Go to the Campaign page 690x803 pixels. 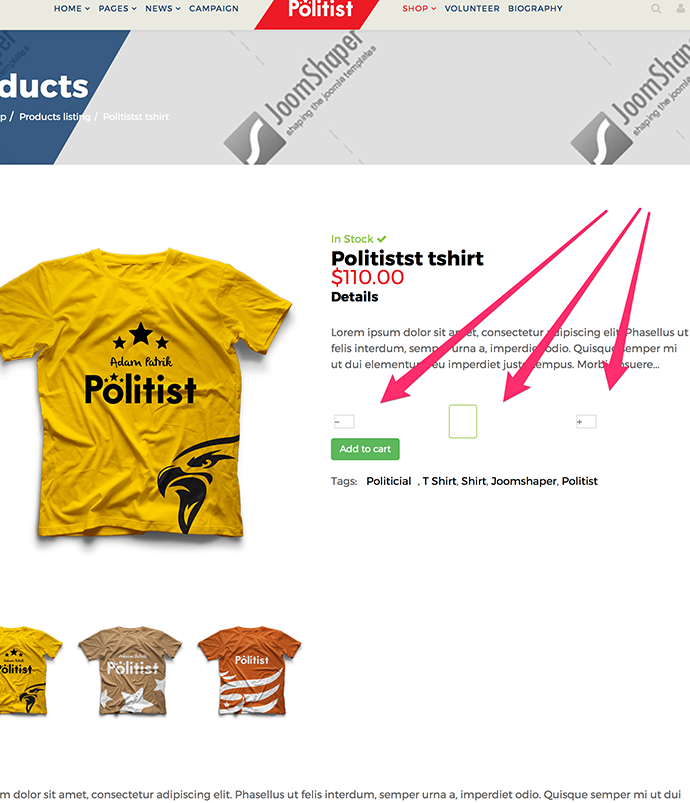[214, 9]
